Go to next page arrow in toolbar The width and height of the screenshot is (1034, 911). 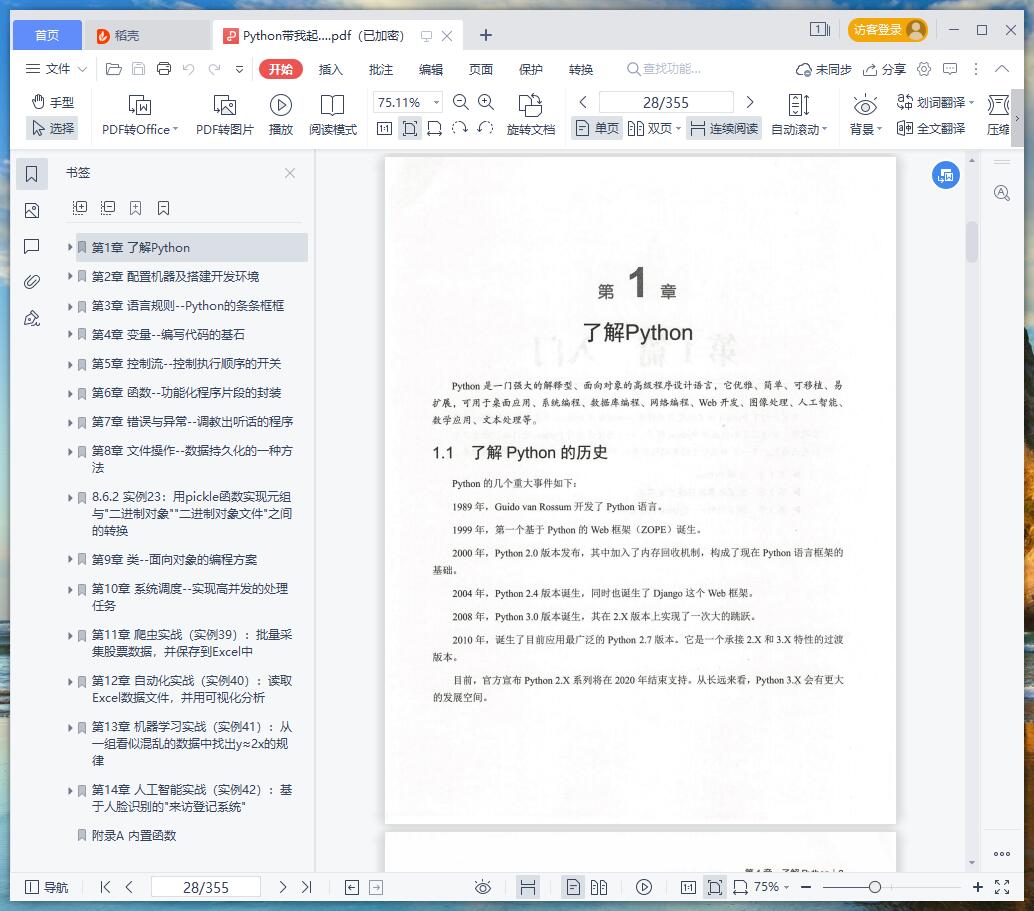pos(750,102)
